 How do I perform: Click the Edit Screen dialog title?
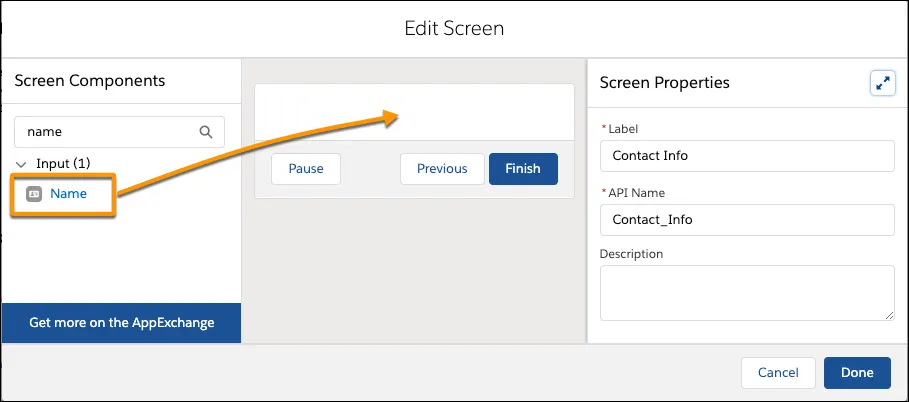(x=454, y=28)
